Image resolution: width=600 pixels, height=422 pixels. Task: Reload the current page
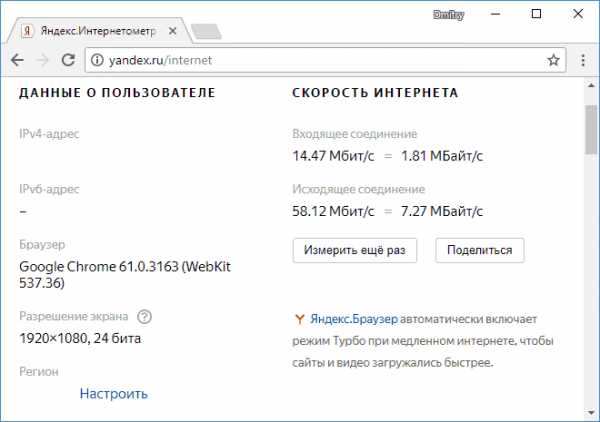[68, 60]
